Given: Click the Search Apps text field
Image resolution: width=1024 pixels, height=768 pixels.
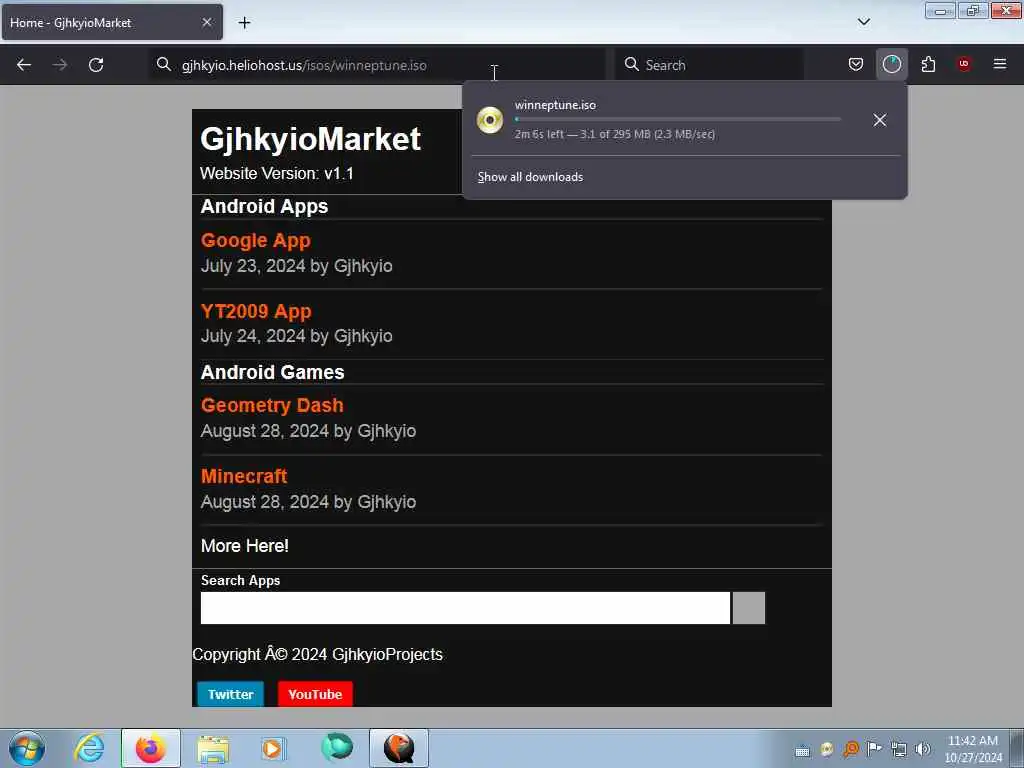Looking at the screenshot, I should (465, 608).
